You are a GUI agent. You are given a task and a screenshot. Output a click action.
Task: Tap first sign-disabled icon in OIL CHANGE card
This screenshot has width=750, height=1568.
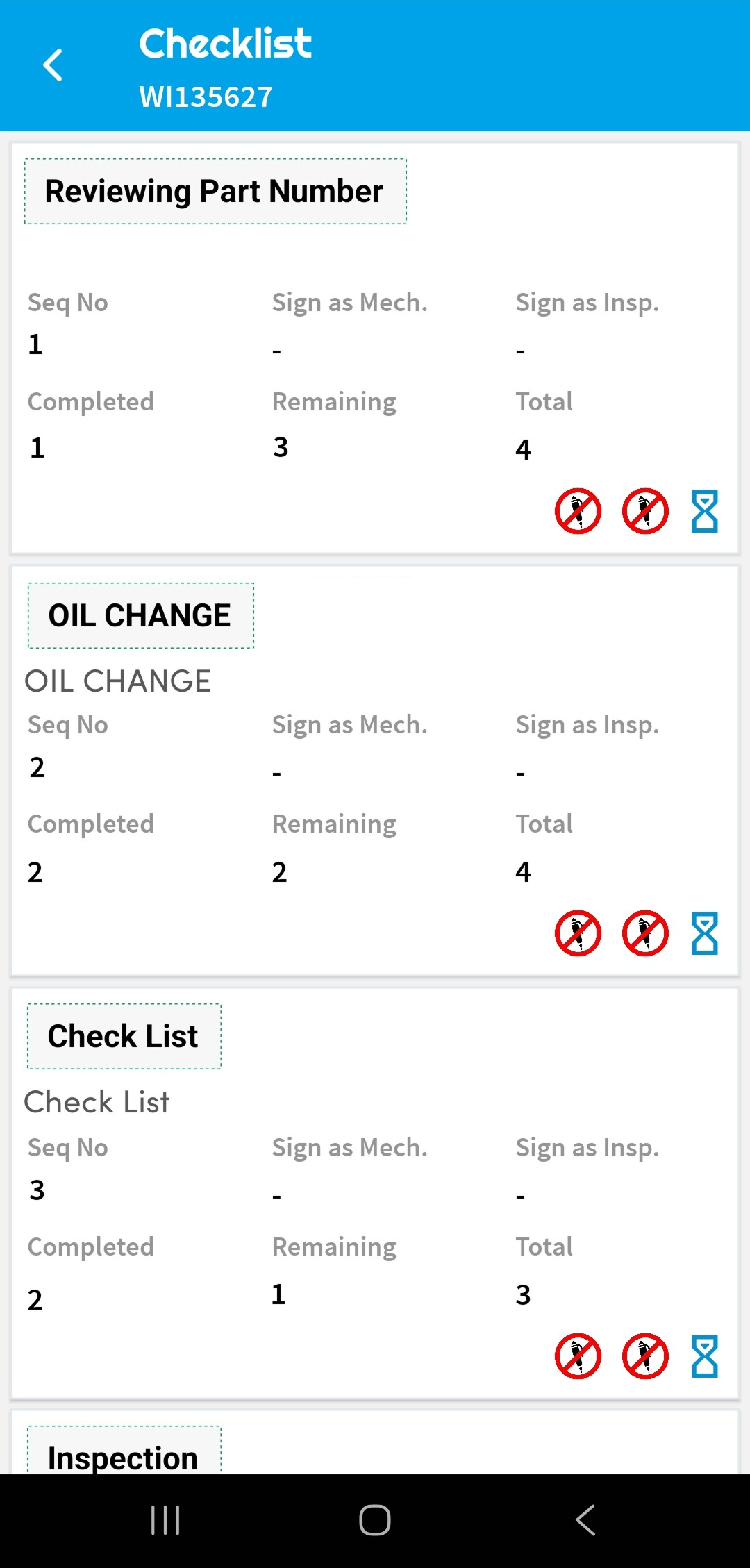point(578,933)
